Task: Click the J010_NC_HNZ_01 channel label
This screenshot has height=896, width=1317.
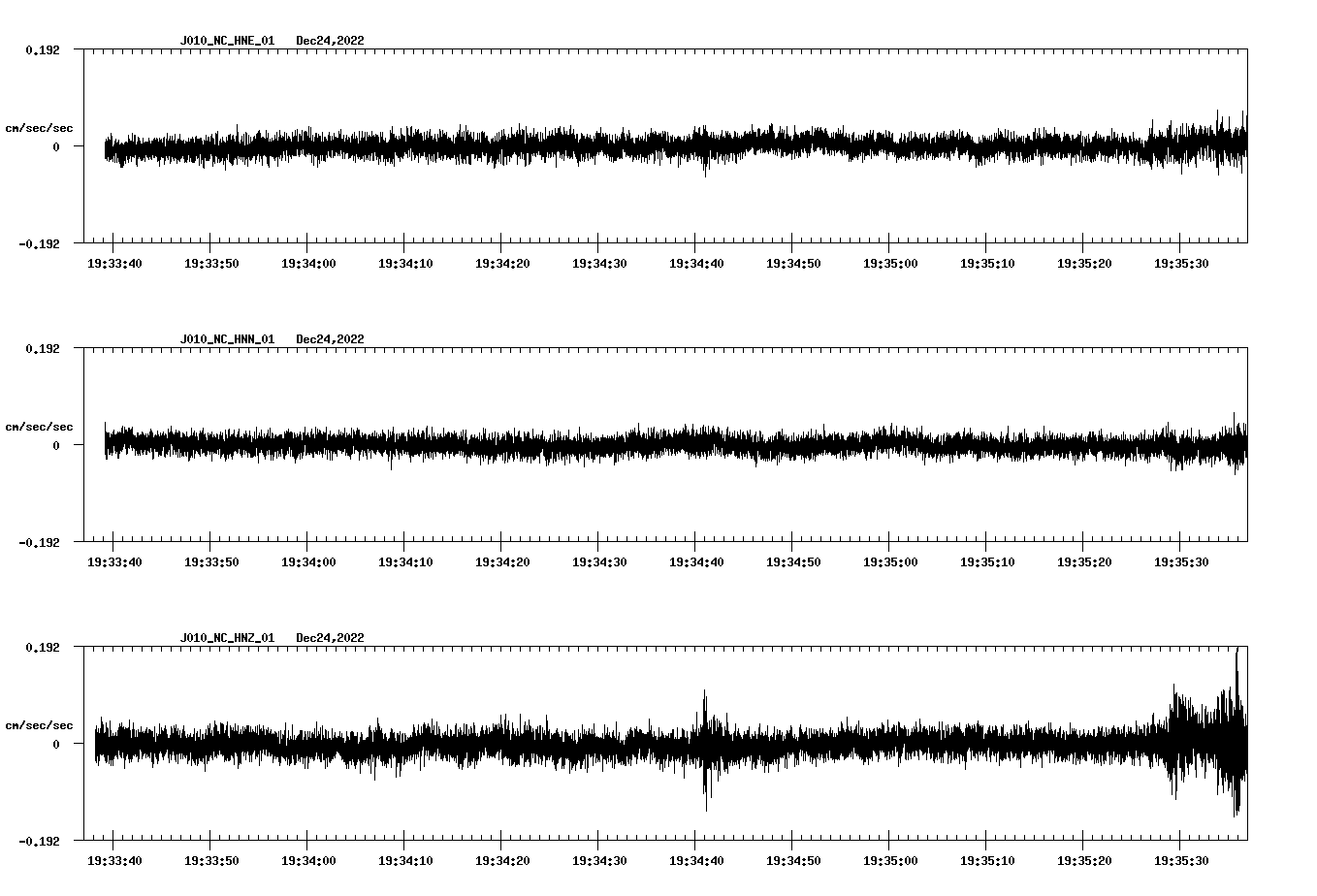Action: tap(226, 638)
